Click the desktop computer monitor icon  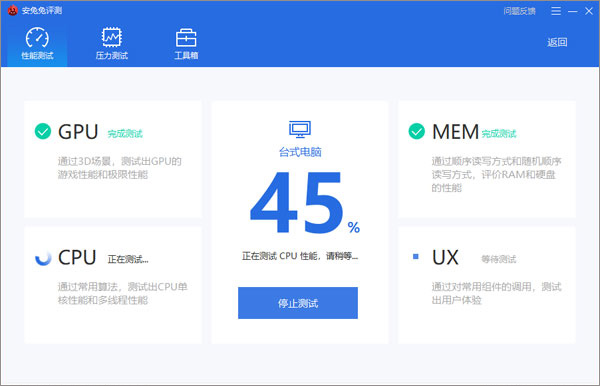pyautogui.click(x=300, y=129)
